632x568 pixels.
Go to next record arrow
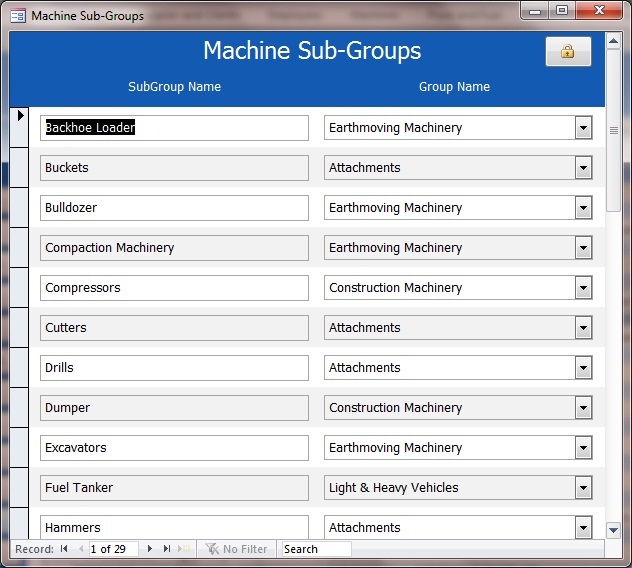tap(150, 549)
